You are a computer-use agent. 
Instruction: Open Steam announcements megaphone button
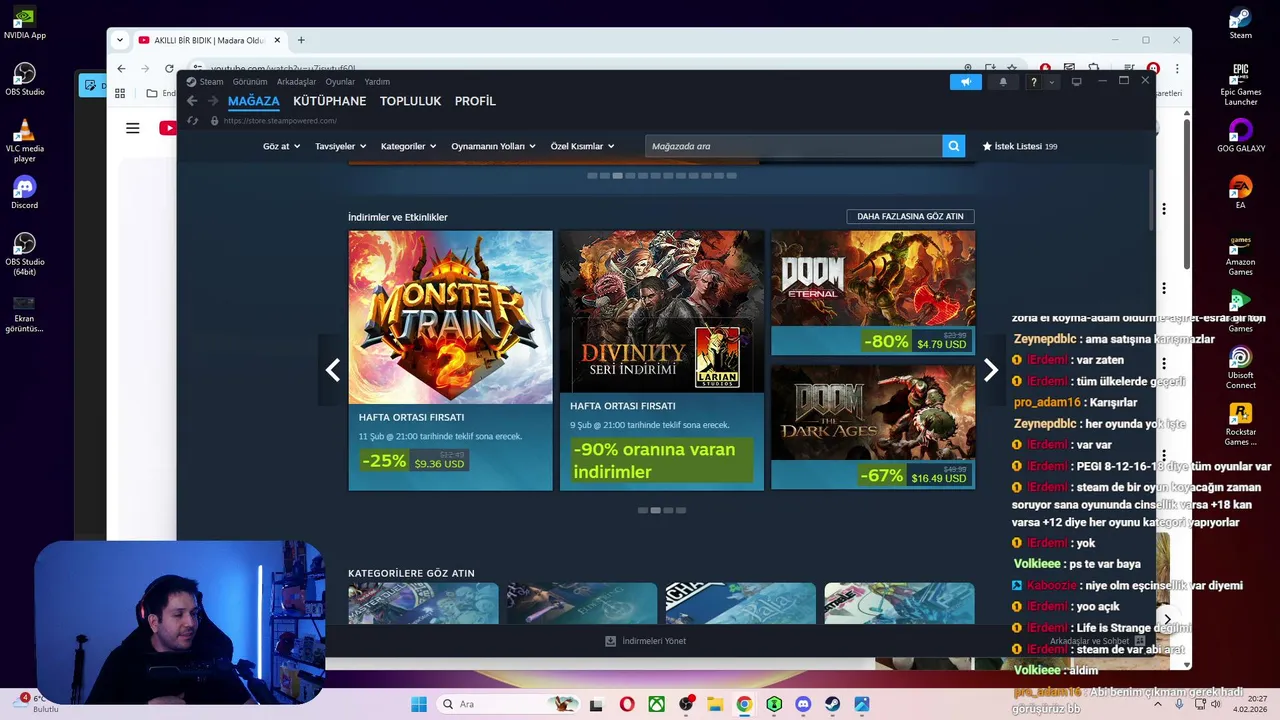(x=965, y=82)
